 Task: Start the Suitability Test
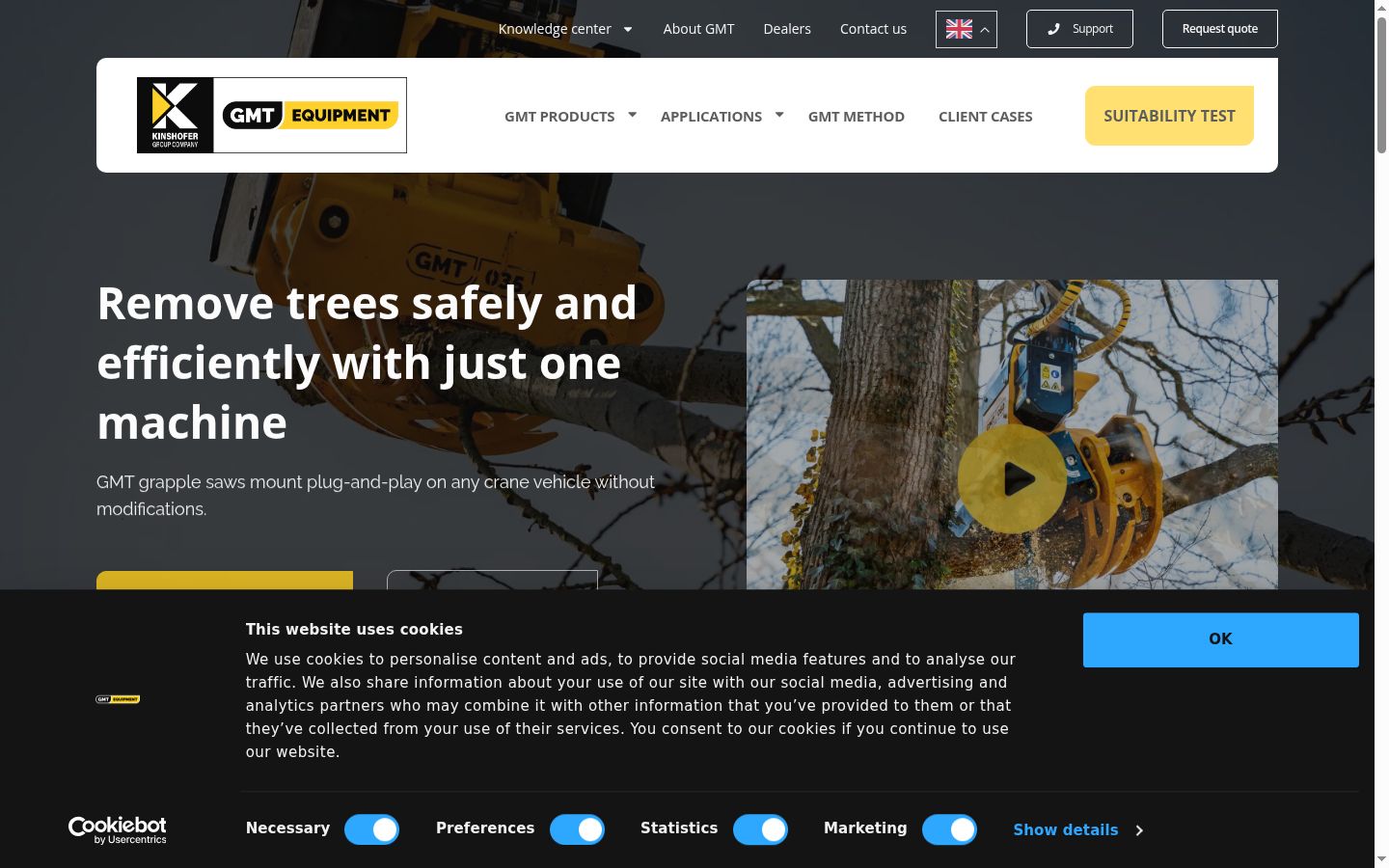(1169, 116)
